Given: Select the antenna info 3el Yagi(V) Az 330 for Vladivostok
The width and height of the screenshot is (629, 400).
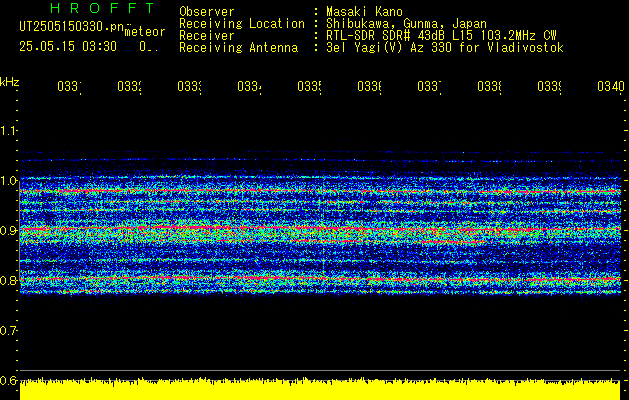Looking at the screenshot, I should pos(444,48).
